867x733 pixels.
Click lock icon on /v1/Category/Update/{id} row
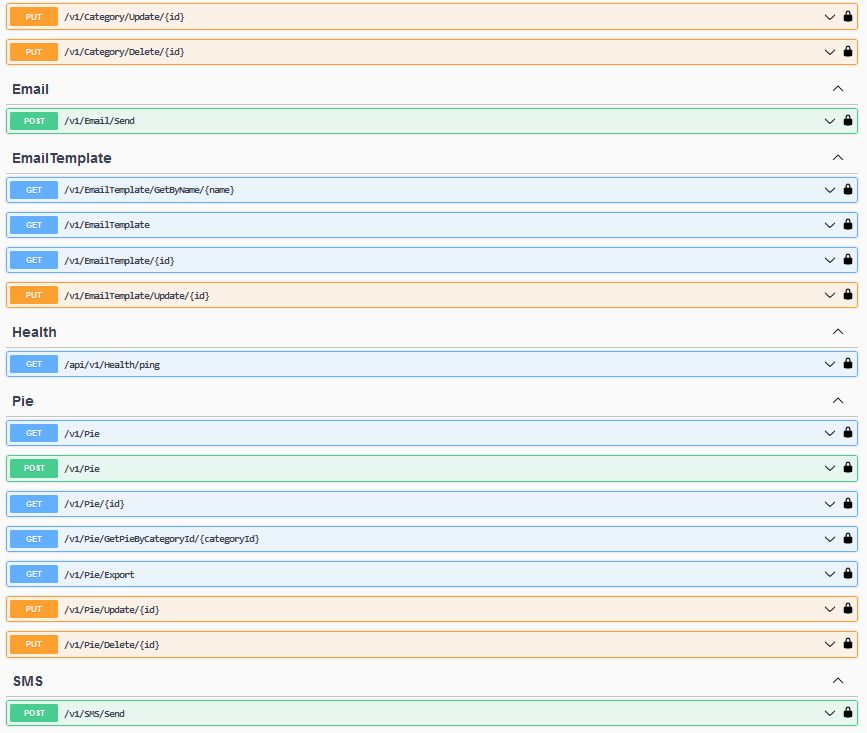tap(848, 17)
